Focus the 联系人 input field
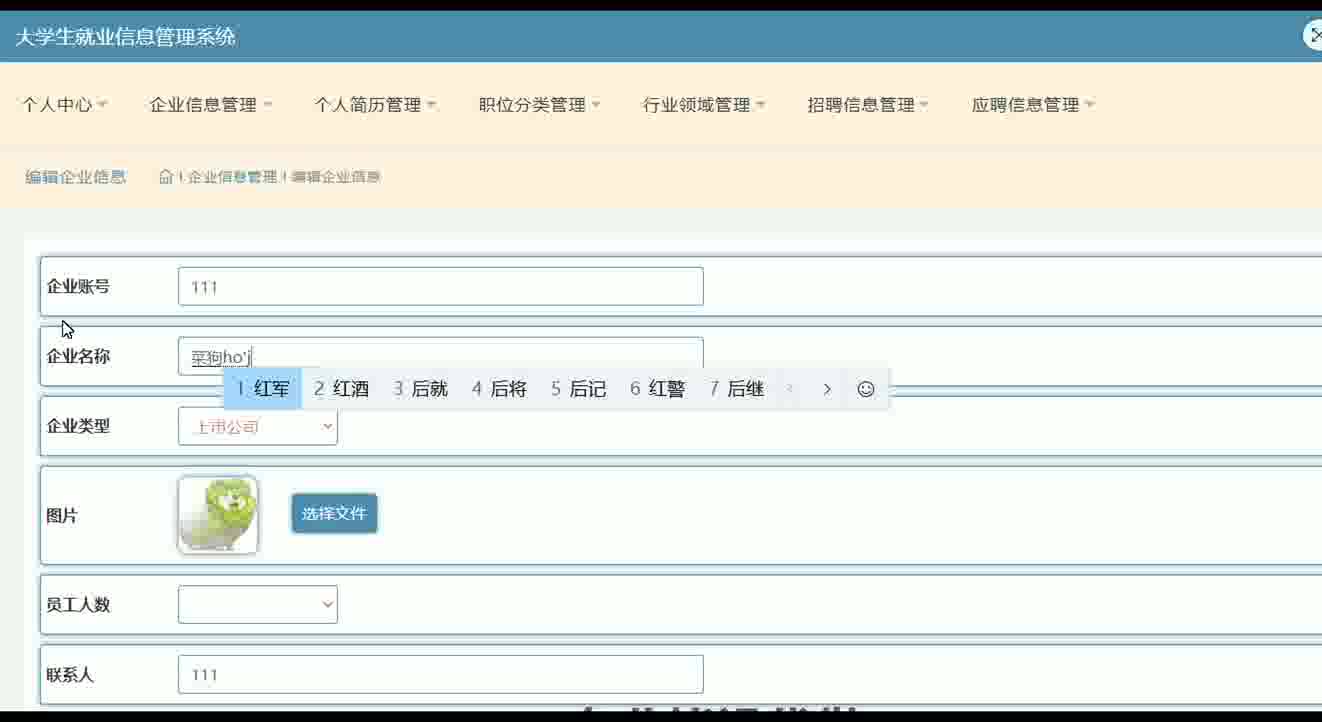This screenshot has width=1322, height=722. (x=441, y=675)
